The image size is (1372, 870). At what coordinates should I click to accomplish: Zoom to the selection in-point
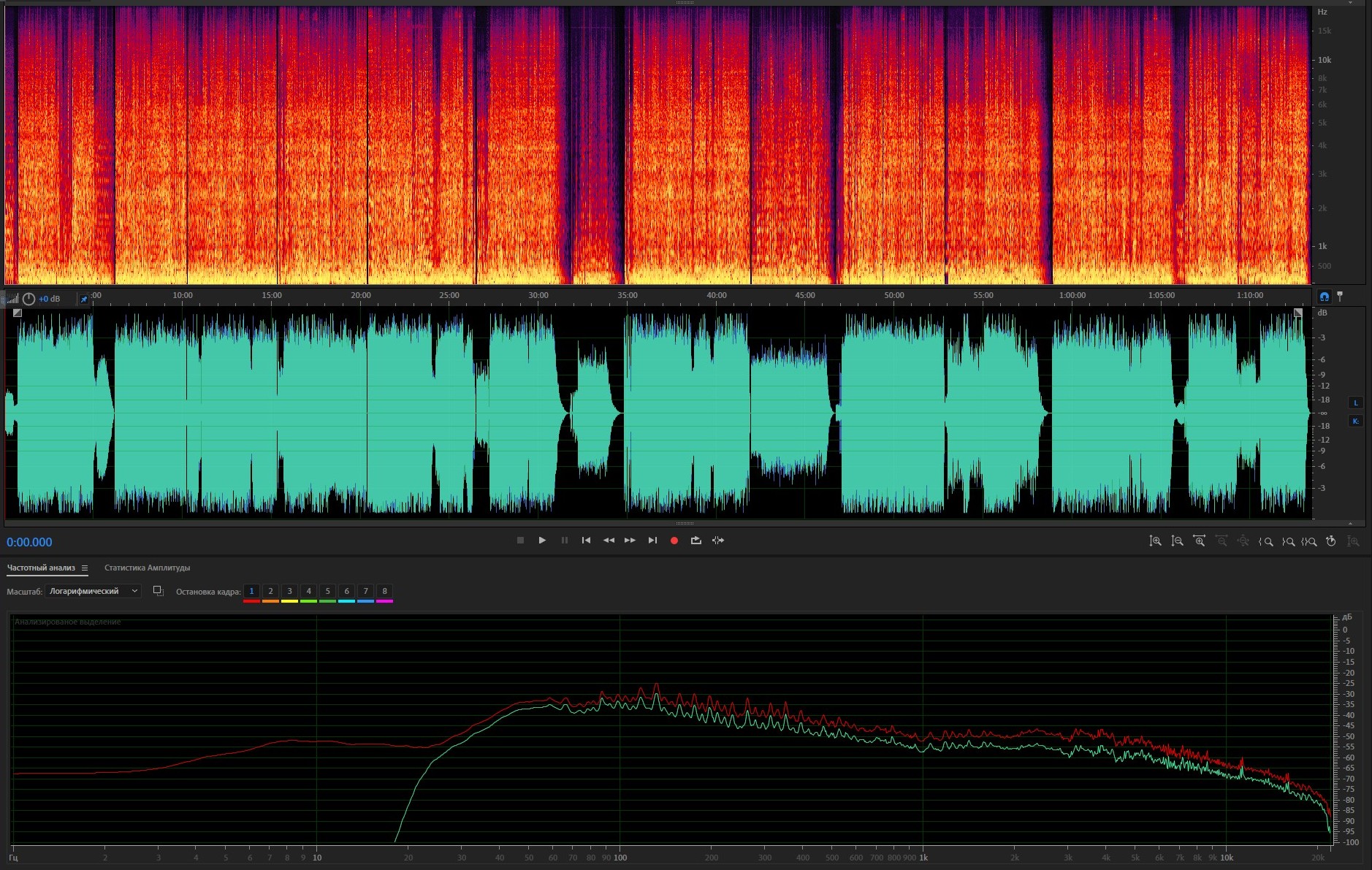pyautogui.click(x=1266, y=541)
